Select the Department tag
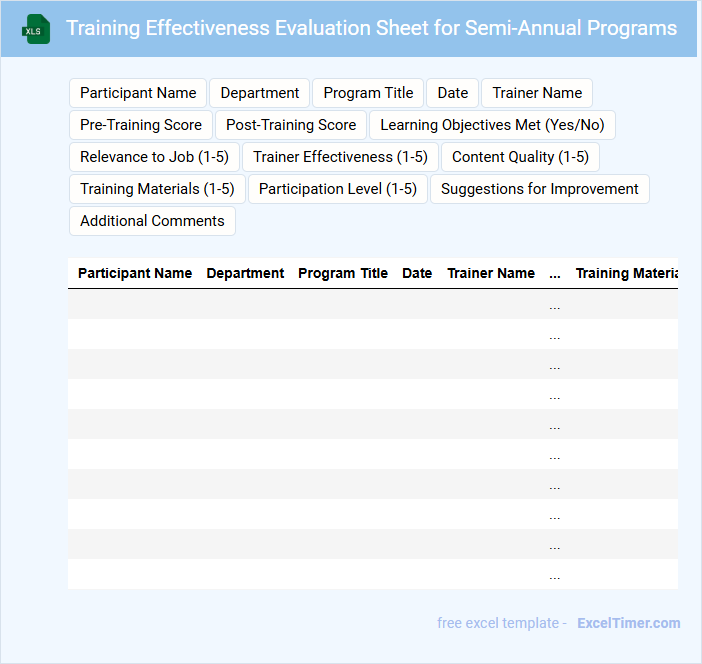Viewport: 702px width, 664px height. click(260, 93)
